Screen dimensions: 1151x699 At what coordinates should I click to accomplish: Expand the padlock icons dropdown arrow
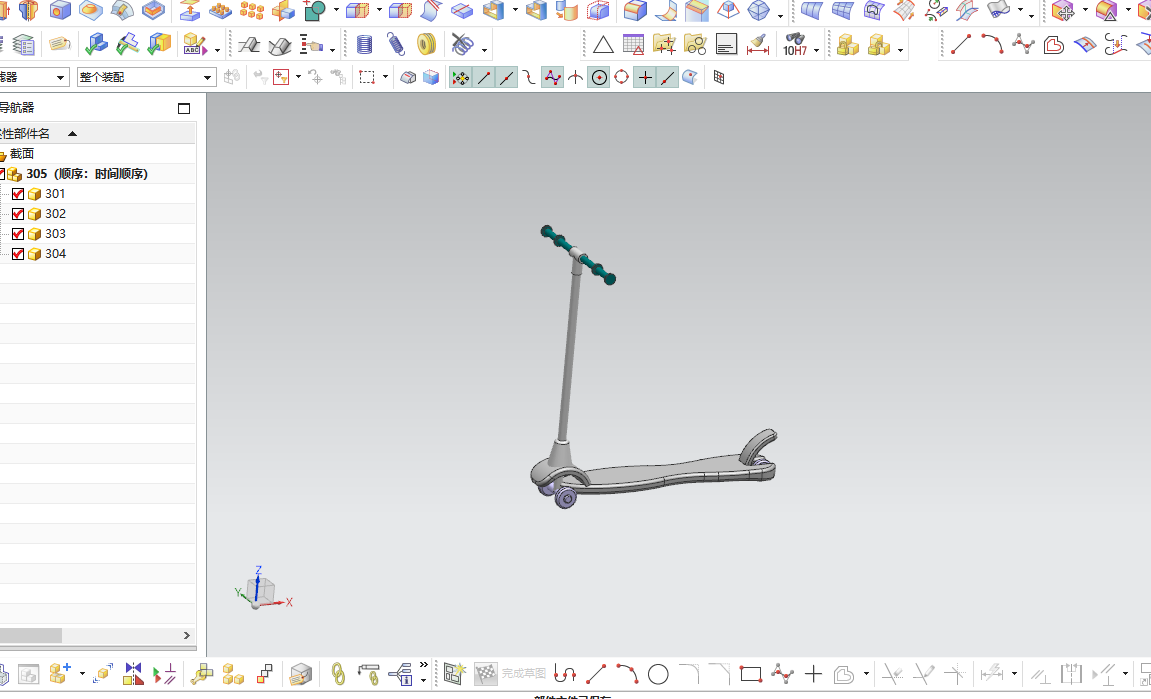coord(900,50)
